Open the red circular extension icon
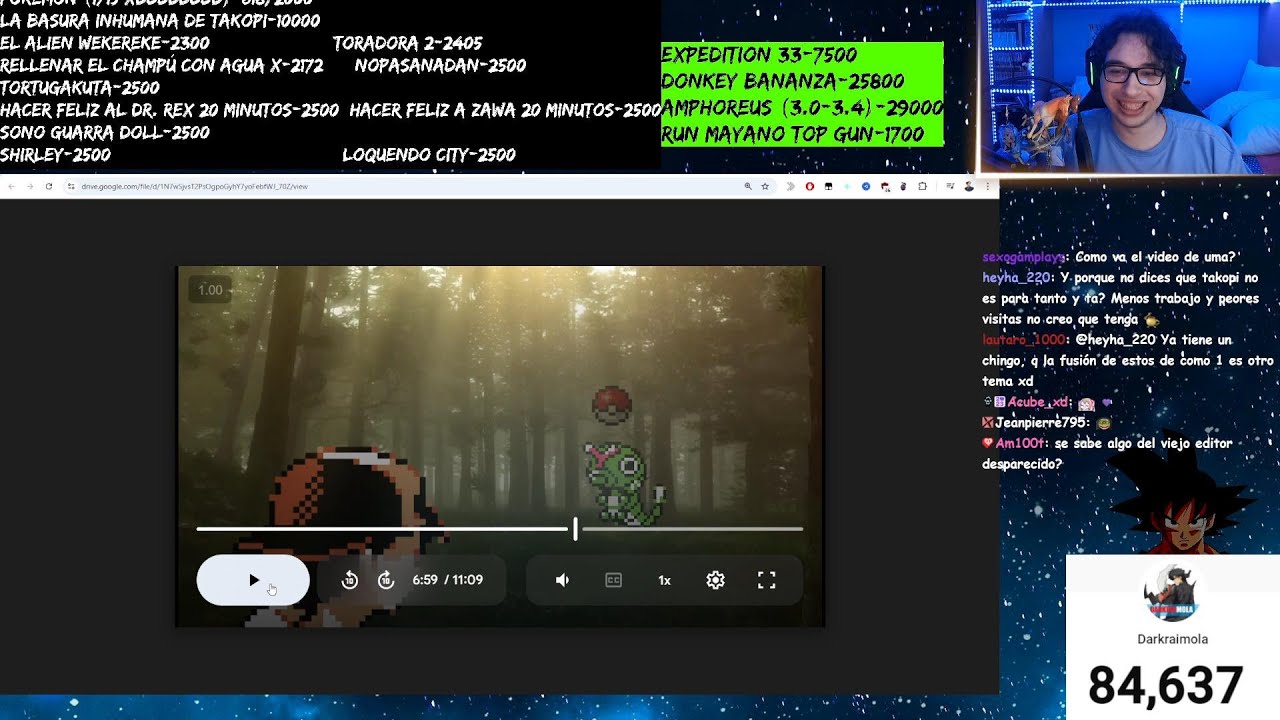The image size is (1280, 720). pos(810,186)
